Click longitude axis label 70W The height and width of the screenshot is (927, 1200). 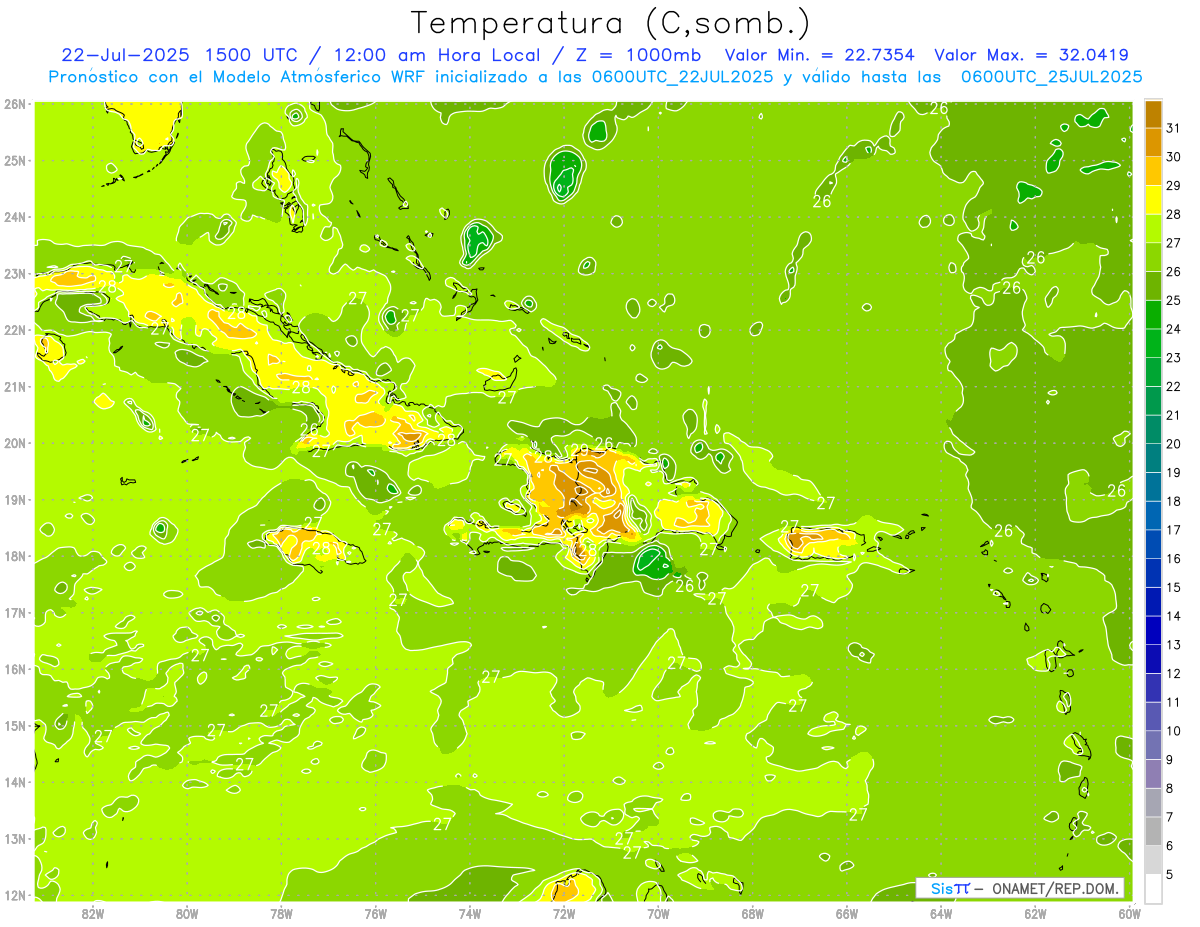658,913
